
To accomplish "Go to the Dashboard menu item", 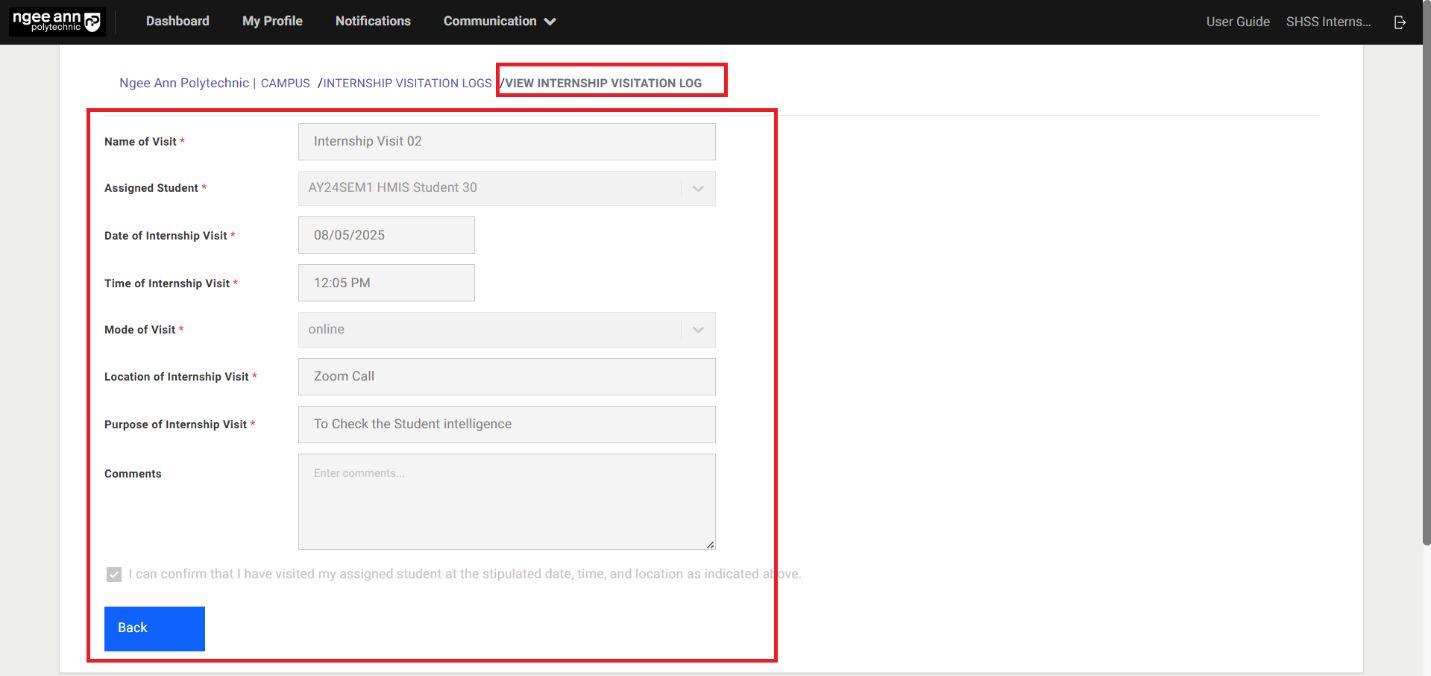I will [177, 21].
